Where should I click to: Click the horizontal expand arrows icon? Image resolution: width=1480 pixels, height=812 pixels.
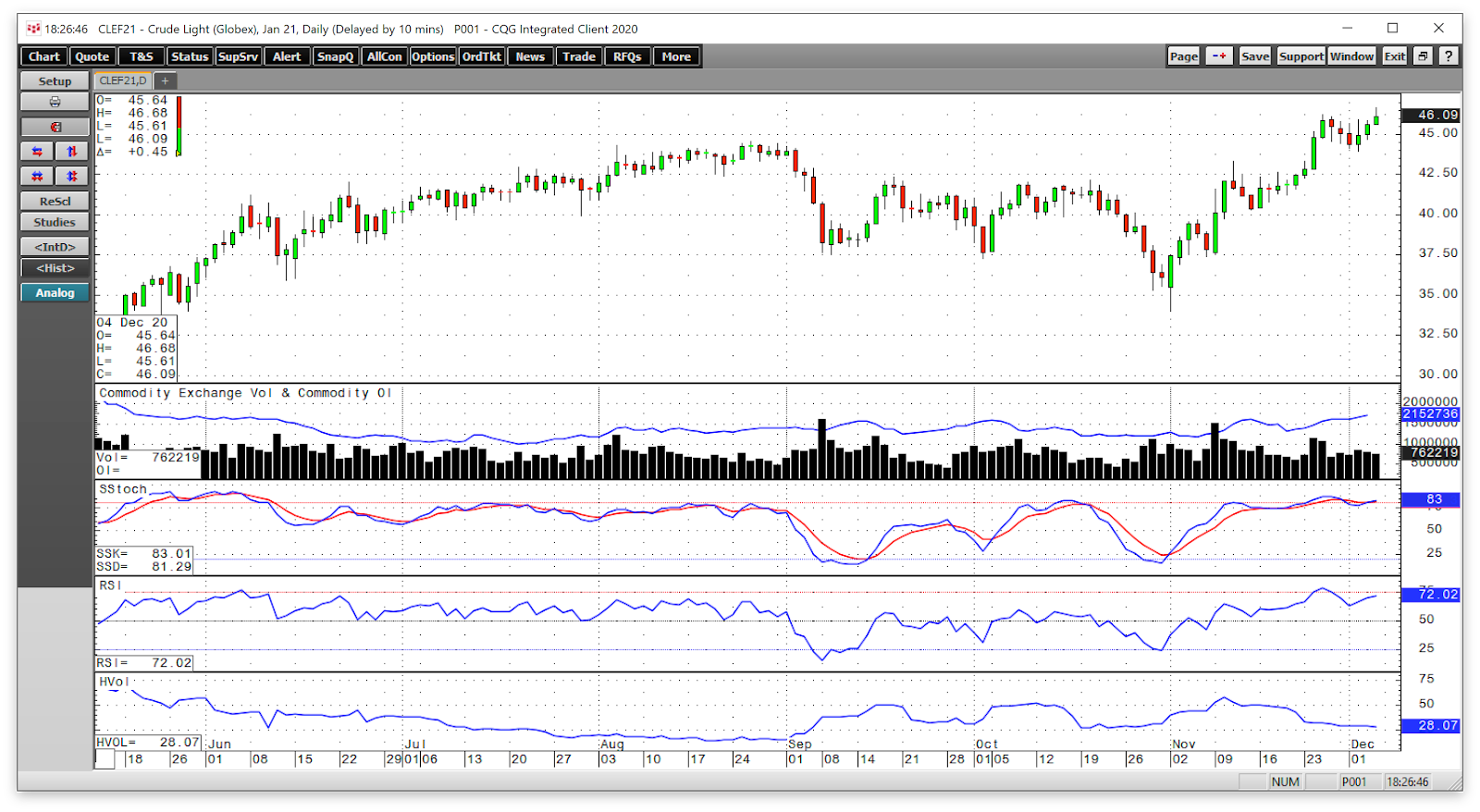tap(37, 152)
